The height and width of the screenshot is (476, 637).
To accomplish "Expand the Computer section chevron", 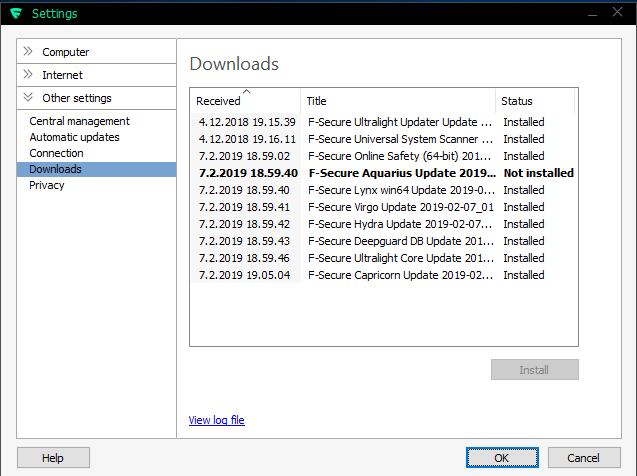I will tap(28, 51).
